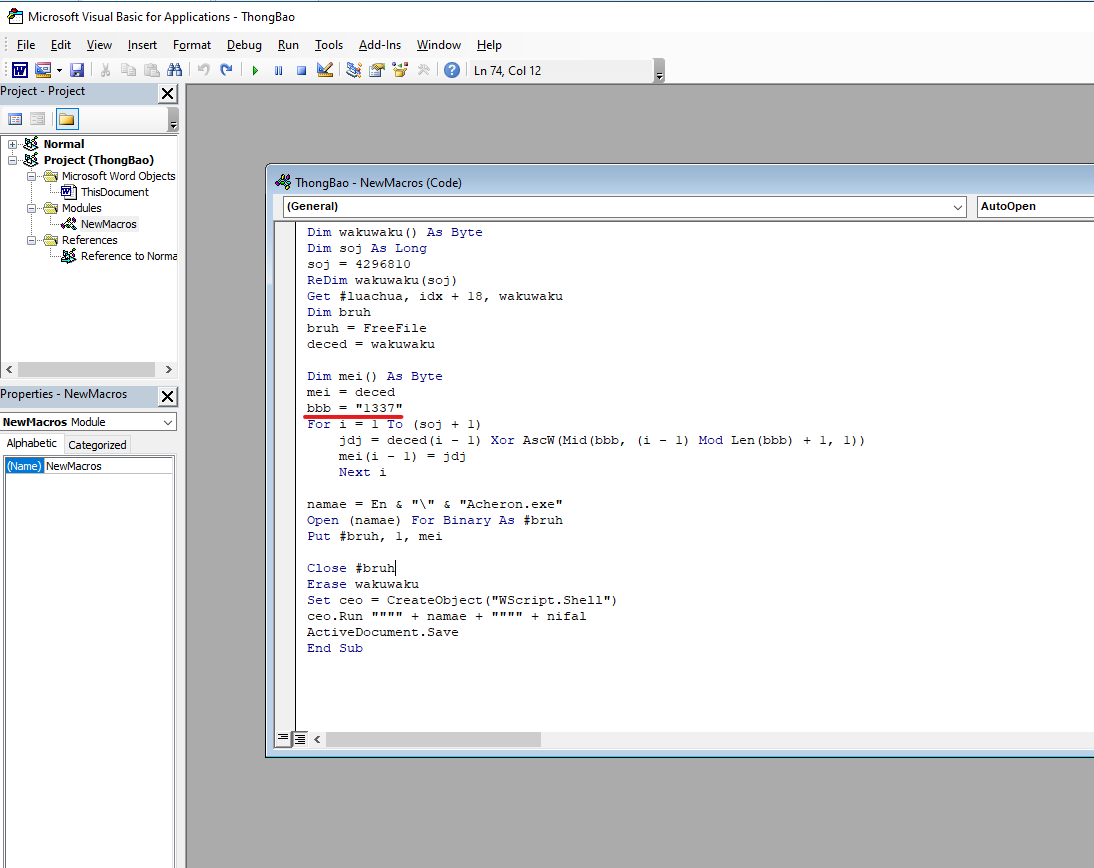This screenshot has height=868, width=1094.
Task: Open the Run menu
Action: click(x=288, y=45)
